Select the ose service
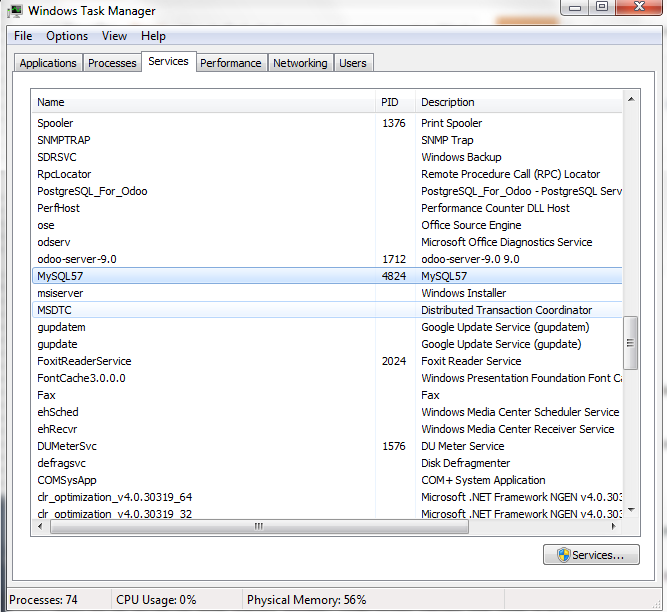This screenshot has height=612, width=667. 46,225
